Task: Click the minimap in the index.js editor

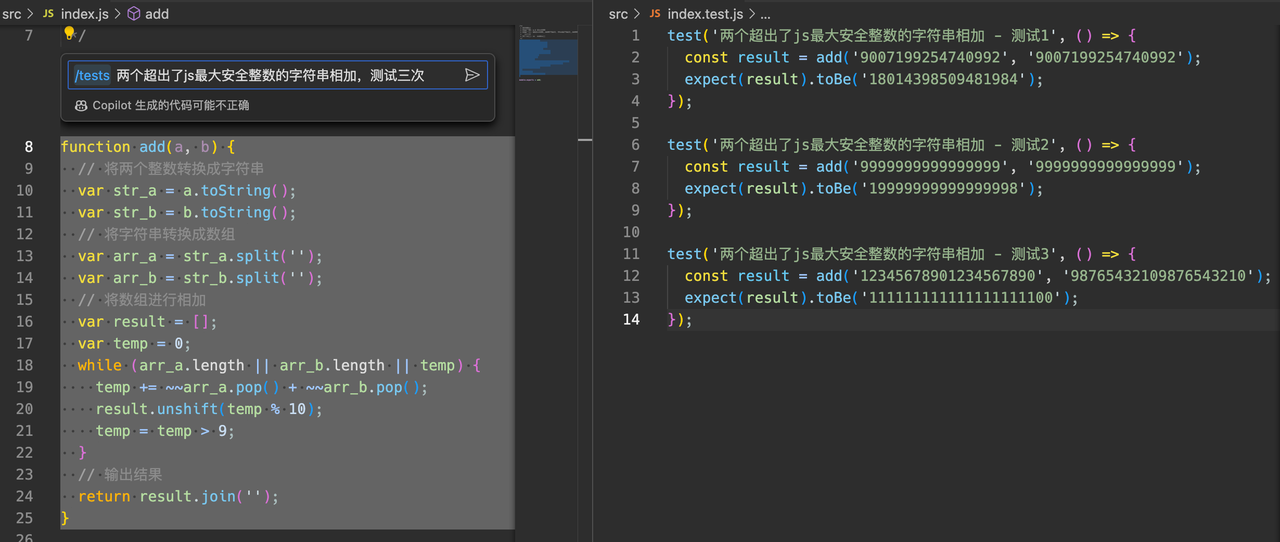Action: pyautogui.click(x=547, y=55)
